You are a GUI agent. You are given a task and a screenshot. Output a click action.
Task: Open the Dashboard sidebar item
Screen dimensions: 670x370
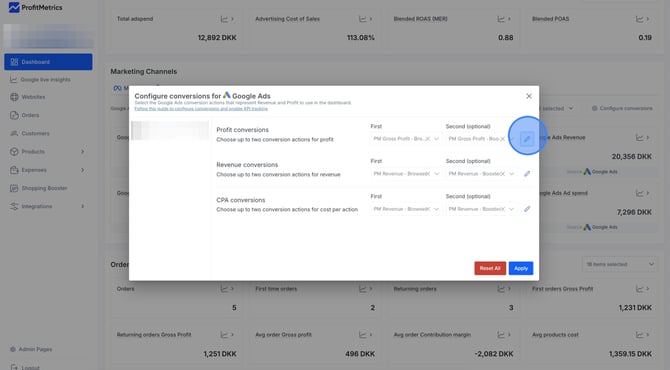(x=48, y=62)
